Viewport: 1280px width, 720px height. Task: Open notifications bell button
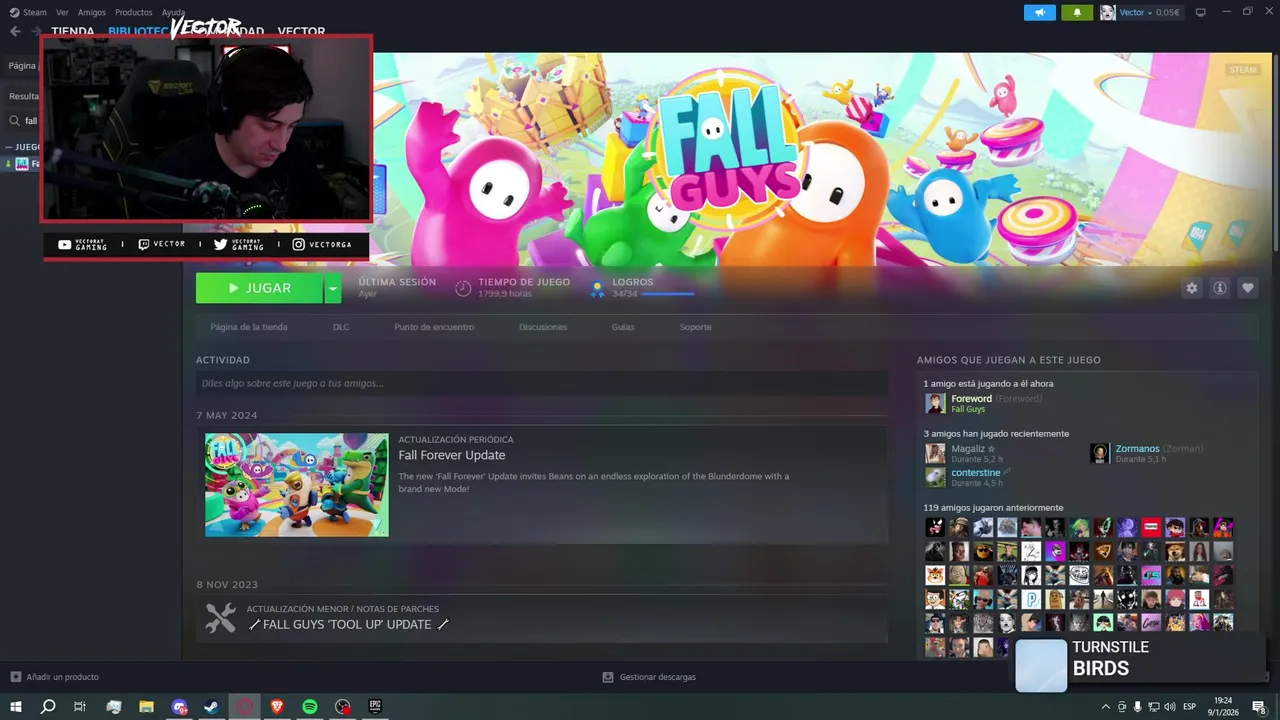(1077, 12)
